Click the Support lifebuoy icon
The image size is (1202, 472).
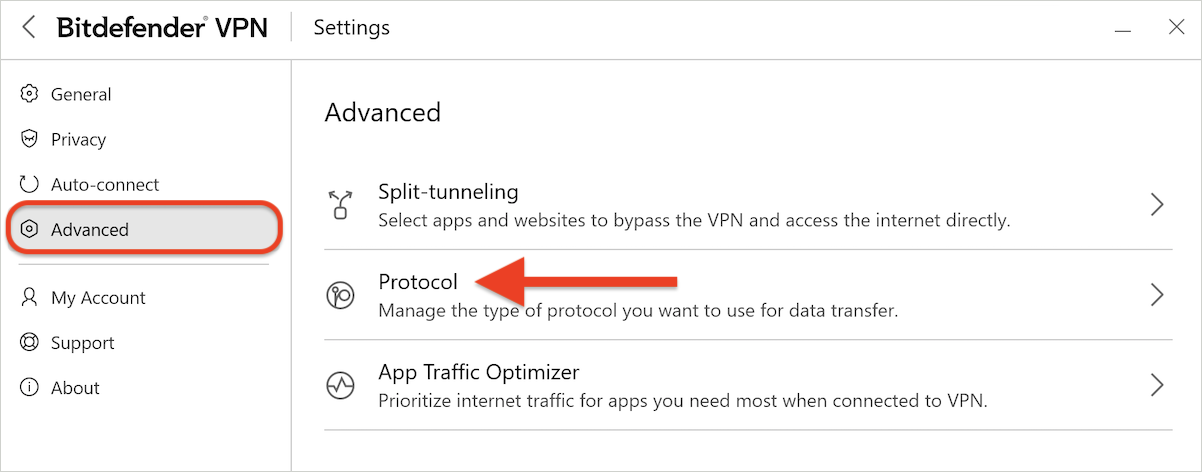click(29, 343)
